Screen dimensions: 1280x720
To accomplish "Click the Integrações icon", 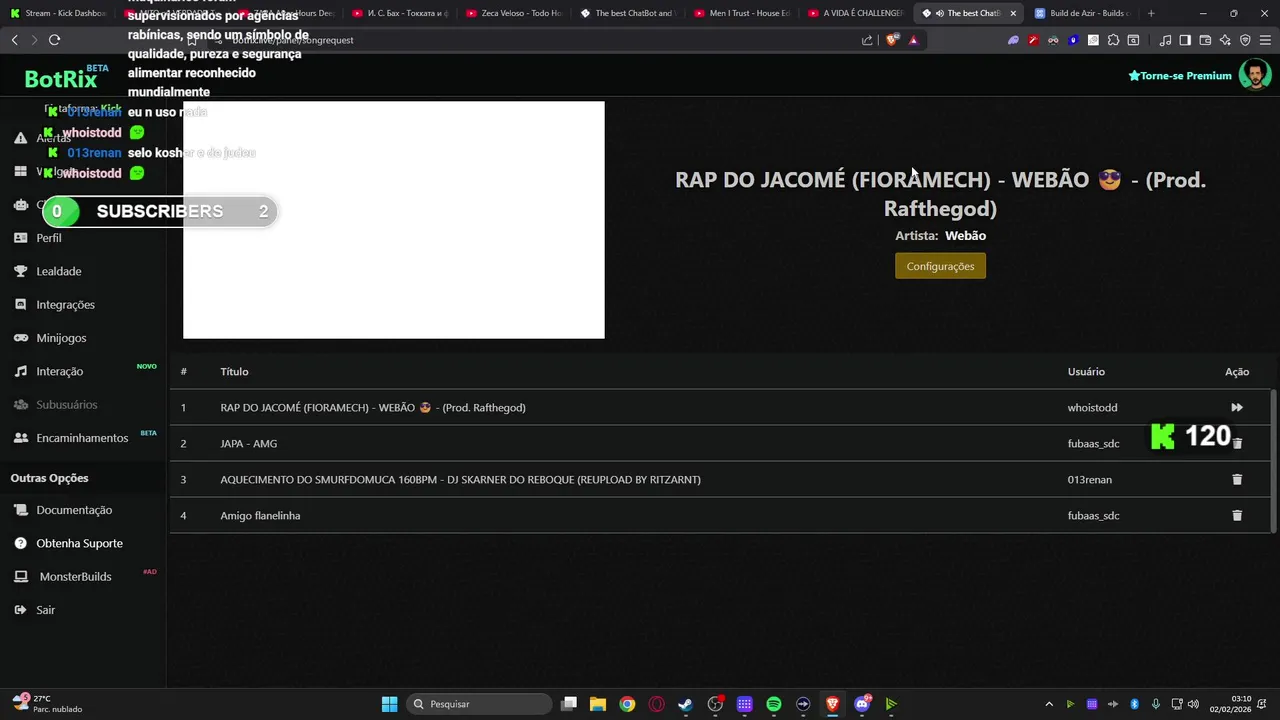I will pyautogui.click(x=20, y=304).
